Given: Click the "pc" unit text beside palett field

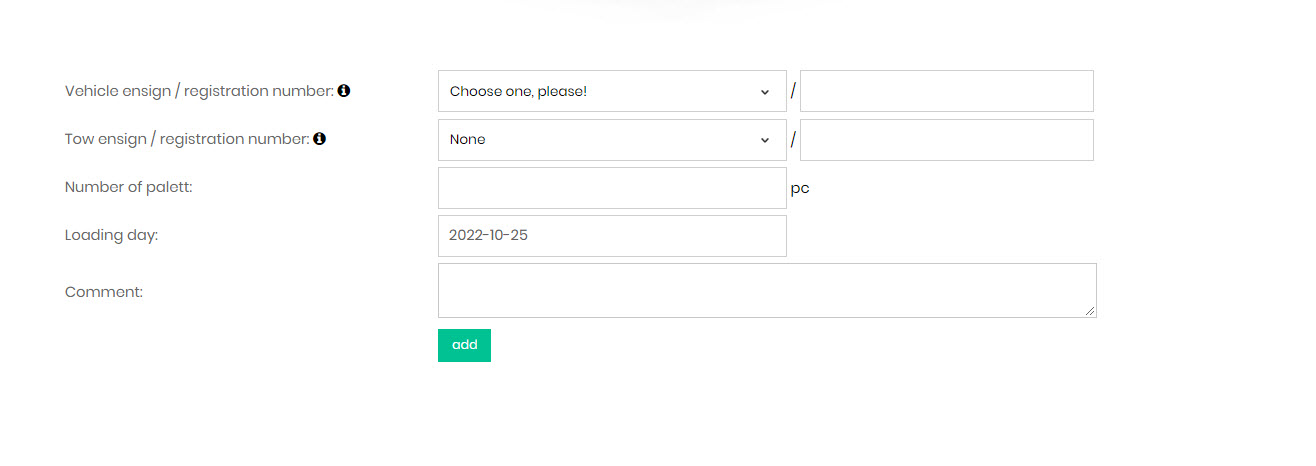Looking at the screenshot, I should pyautogui.click(x=800, y=188).
